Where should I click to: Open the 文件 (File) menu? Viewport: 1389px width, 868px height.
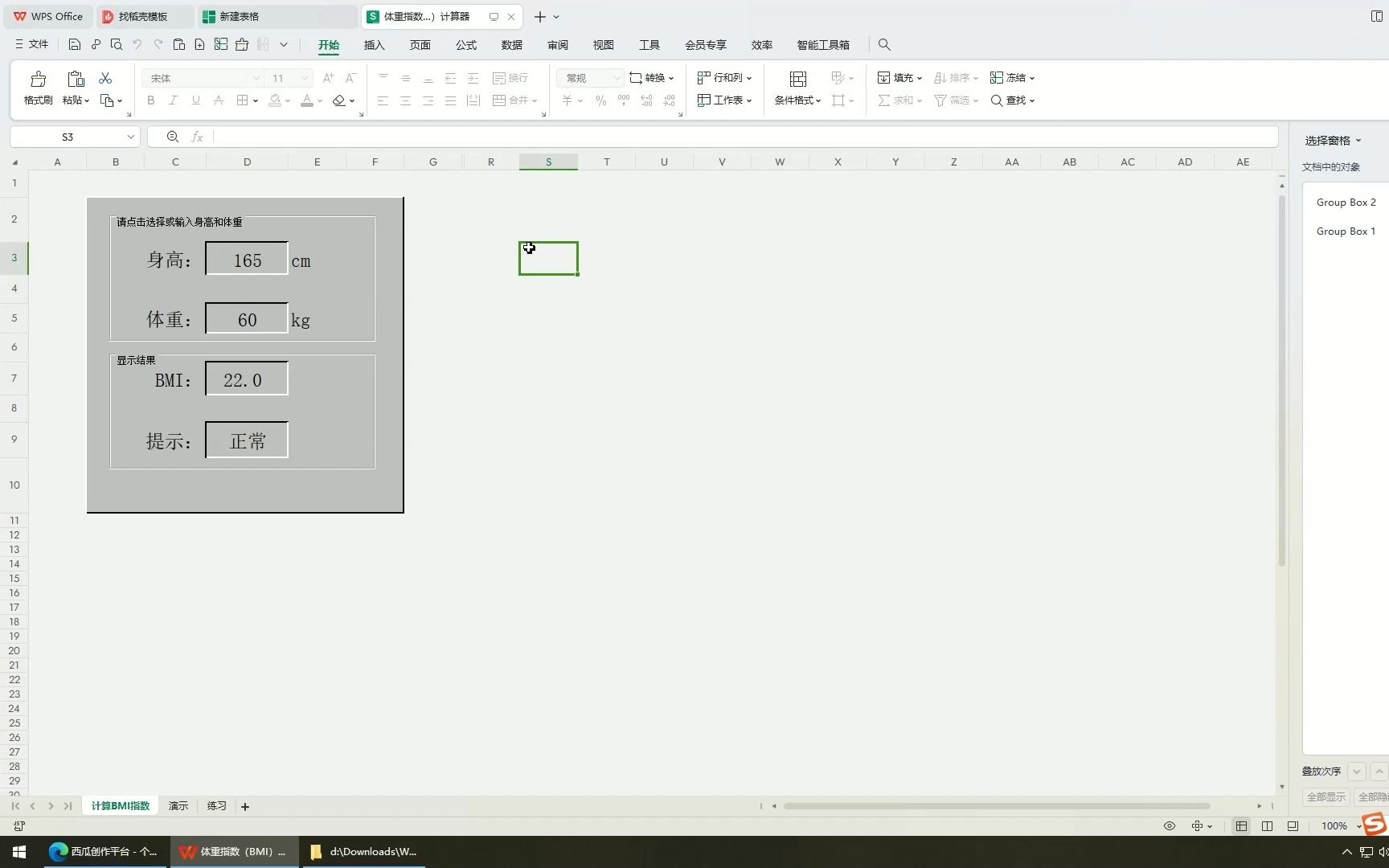tap(32, 45)
